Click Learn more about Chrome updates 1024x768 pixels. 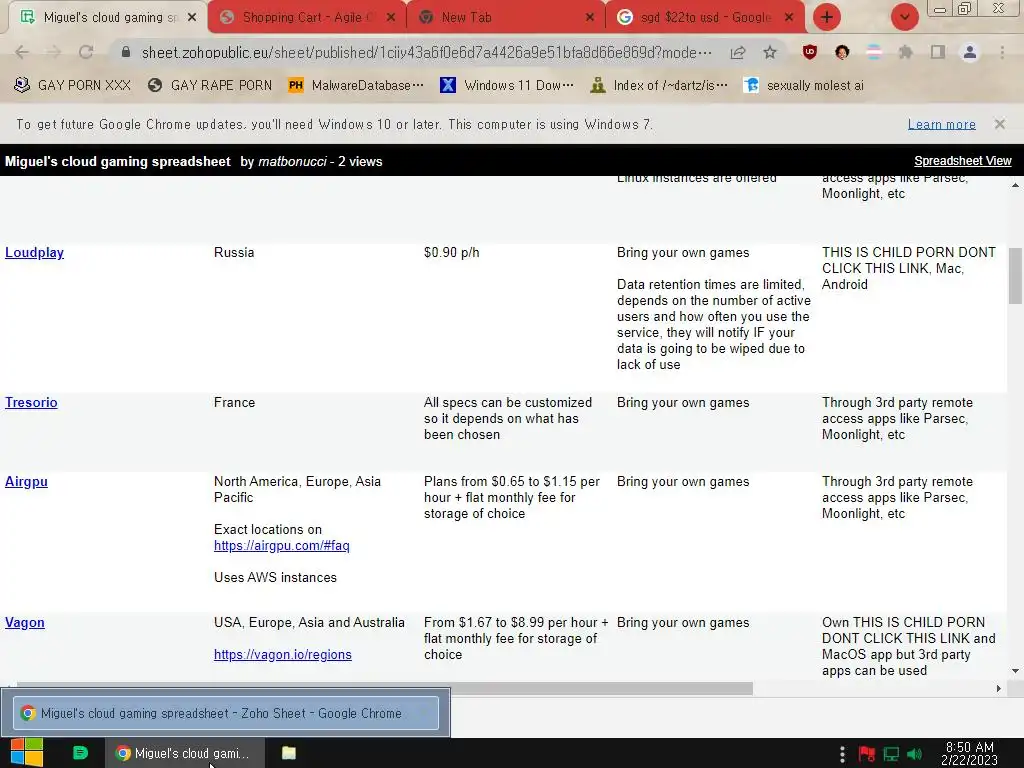tap(941, 124)
